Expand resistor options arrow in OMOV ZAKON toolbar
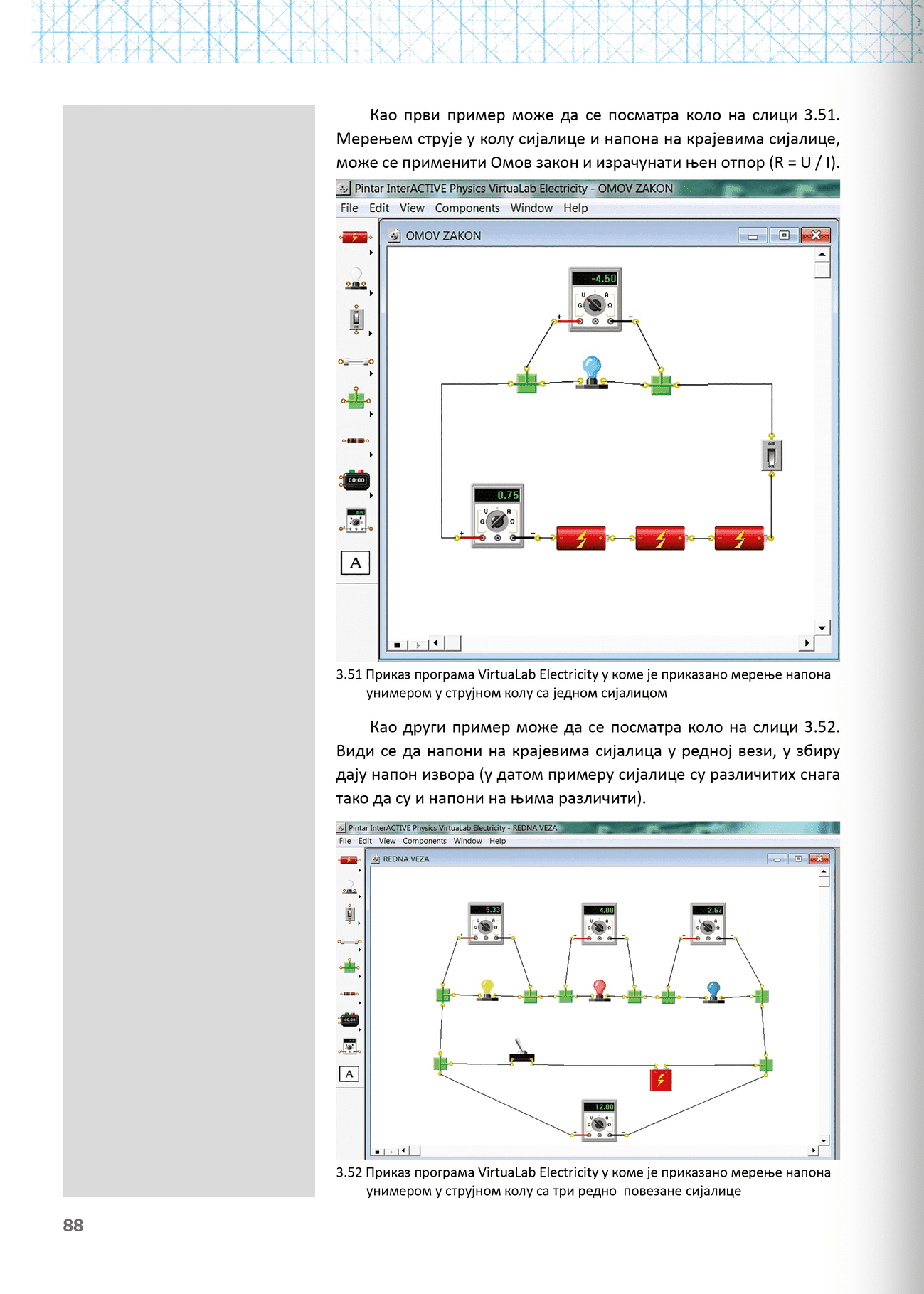The height and width of the screenshot is (1294, 924). (x=371, y=455)
